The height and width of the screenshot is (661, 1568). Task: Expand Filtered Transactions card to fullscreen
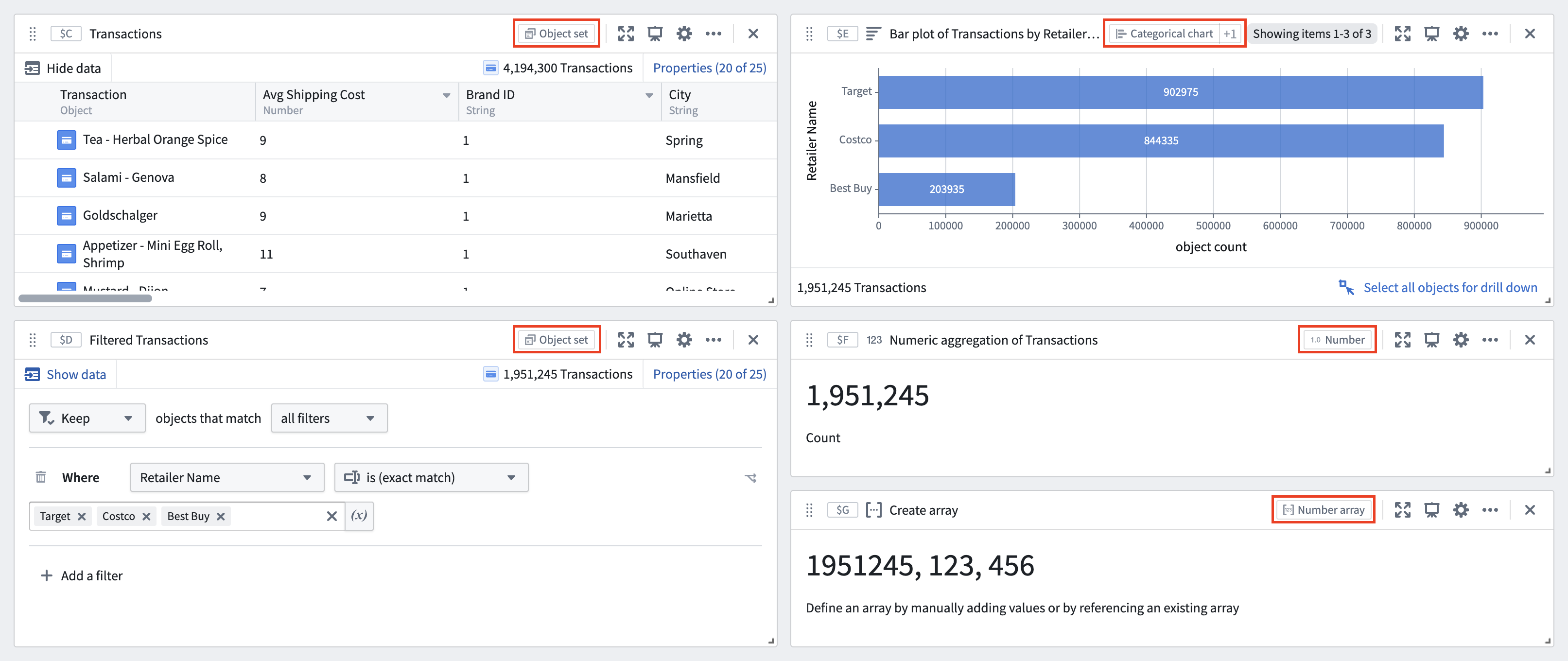click(626, 340)
